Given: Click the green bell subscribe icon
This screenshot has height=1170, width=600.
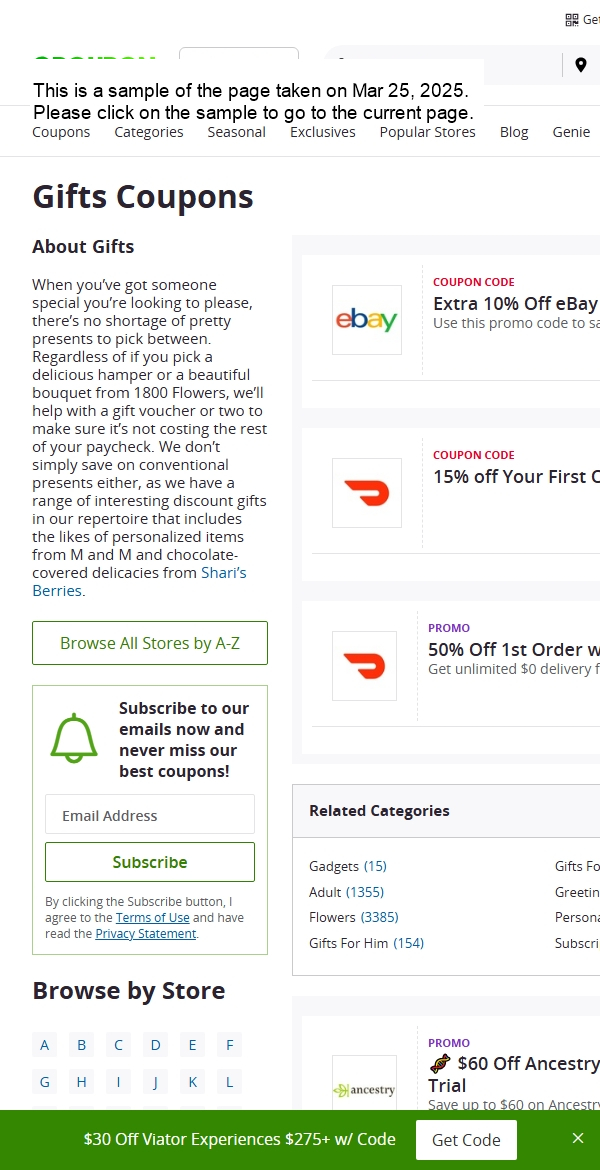Looking at the screenshot, I should click(74, 738).
